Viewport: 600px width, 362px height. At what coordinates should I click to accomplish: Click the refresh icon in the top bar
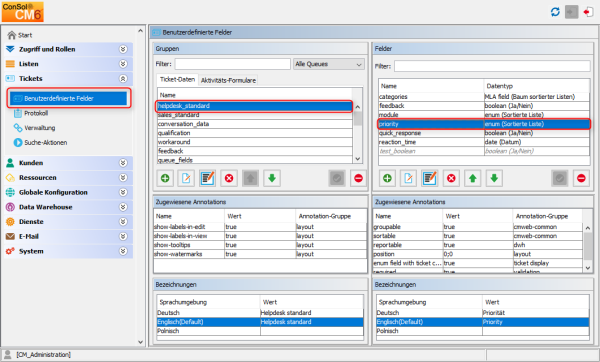click(555, 12)
